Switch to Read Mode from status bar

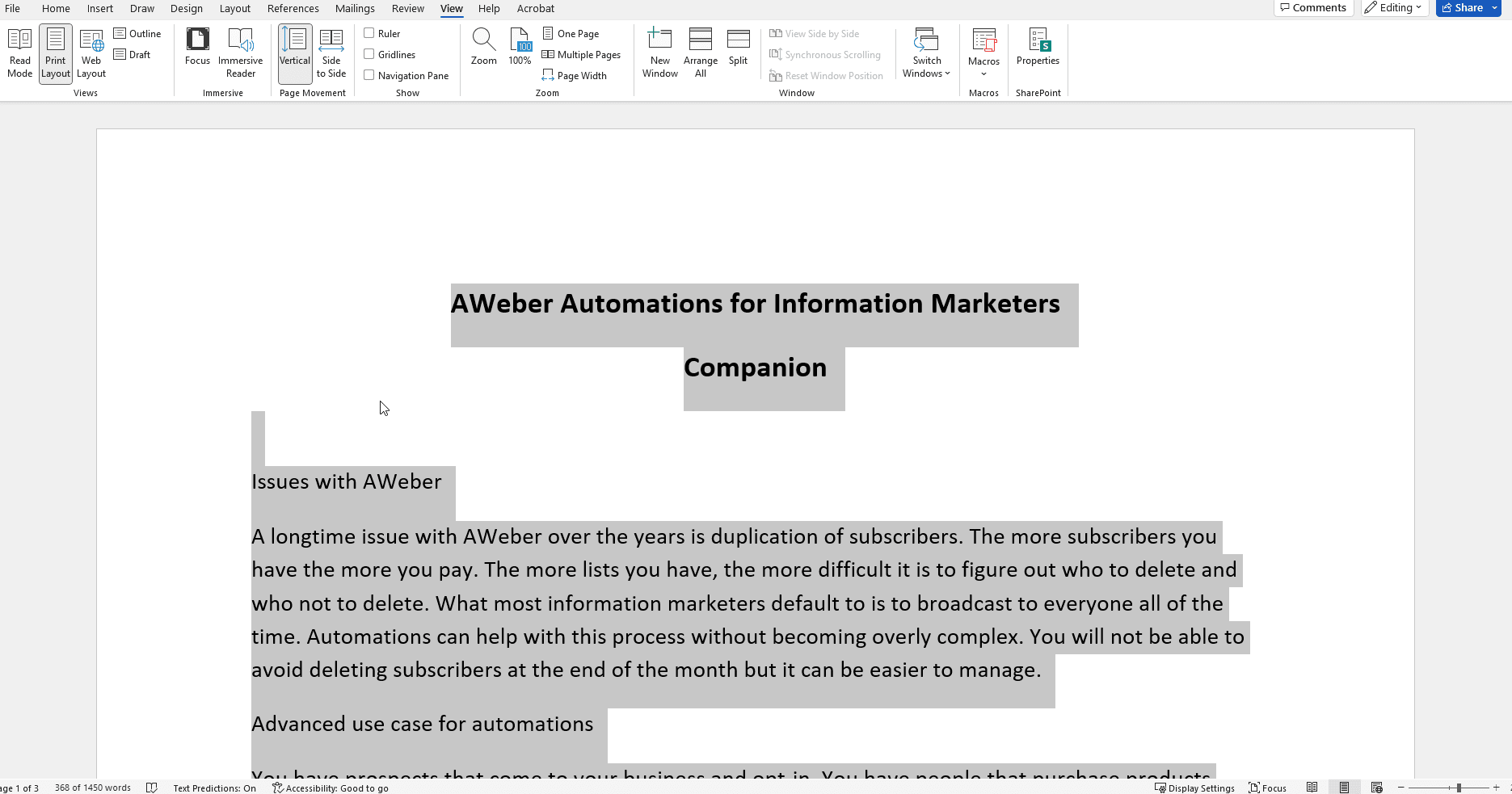(x=1312, y=788)
